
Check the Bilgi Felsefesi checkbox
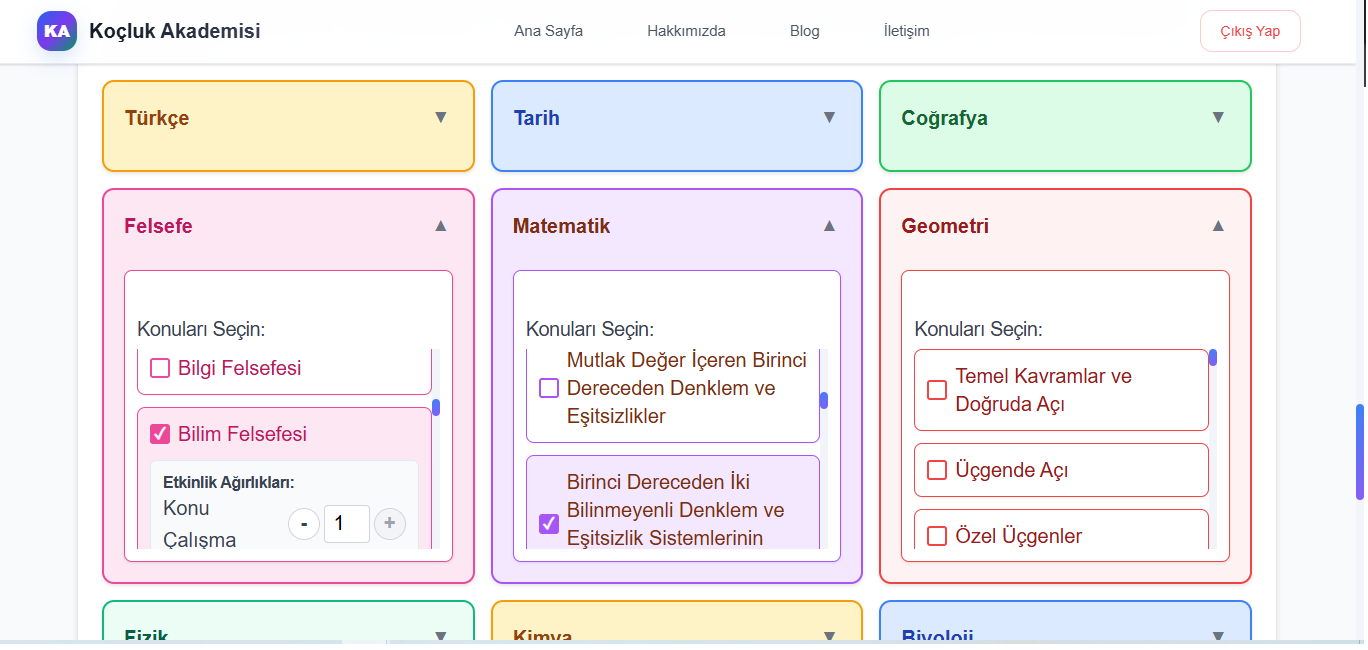tap(160, 368)
